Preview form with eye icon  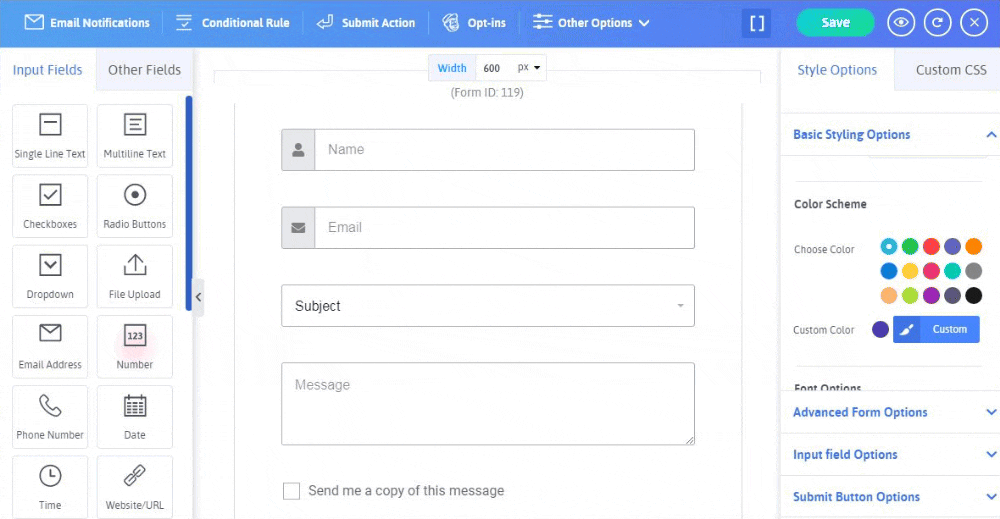tap(901, 23)
